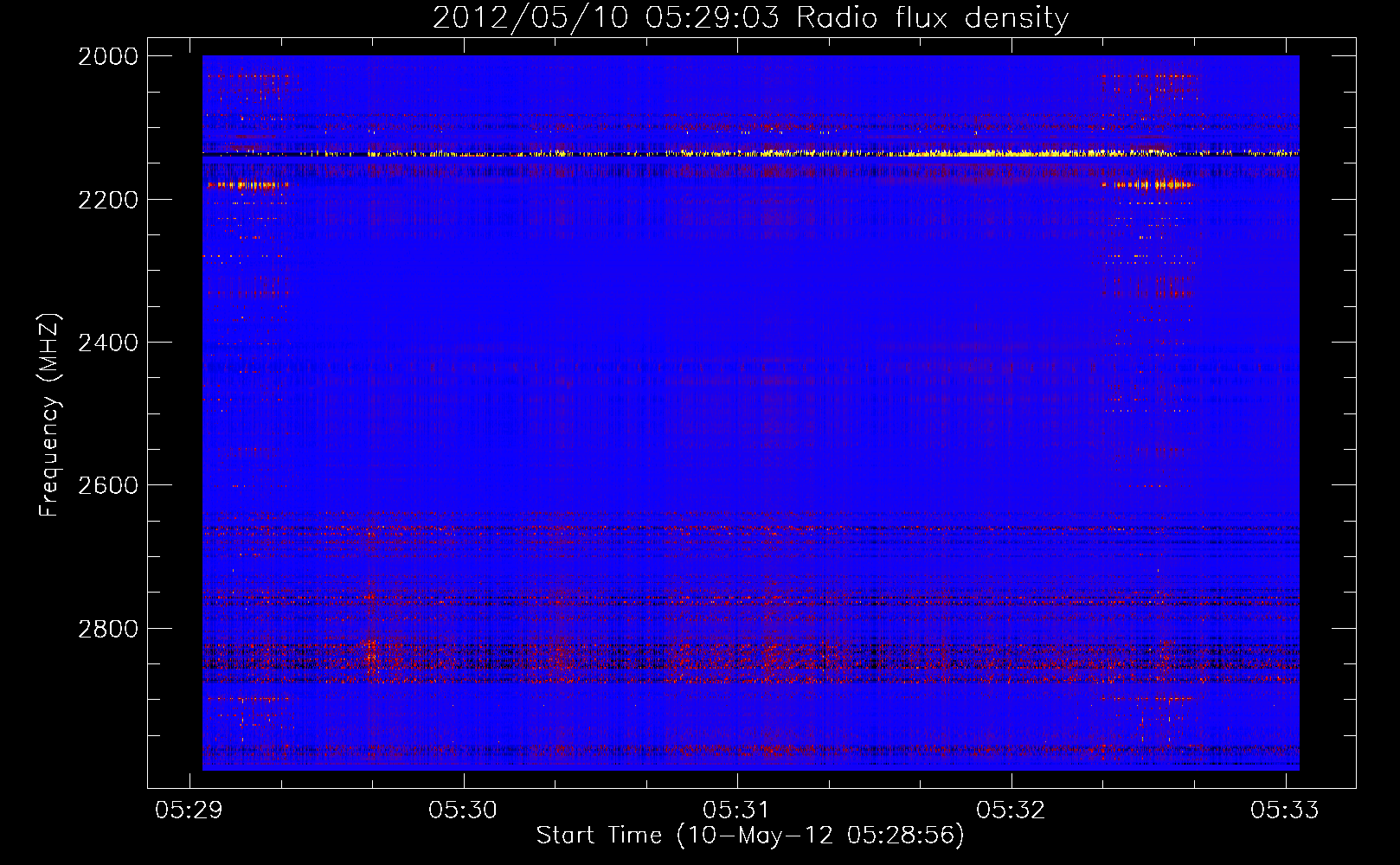Click the 05:30 time tick label
Screen dimensions: 1400x865
(x=463, y=810)
